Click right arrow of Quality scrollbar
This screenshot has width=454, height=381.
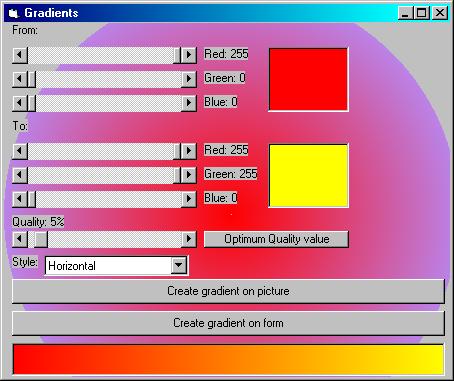(x=189, y=239)
